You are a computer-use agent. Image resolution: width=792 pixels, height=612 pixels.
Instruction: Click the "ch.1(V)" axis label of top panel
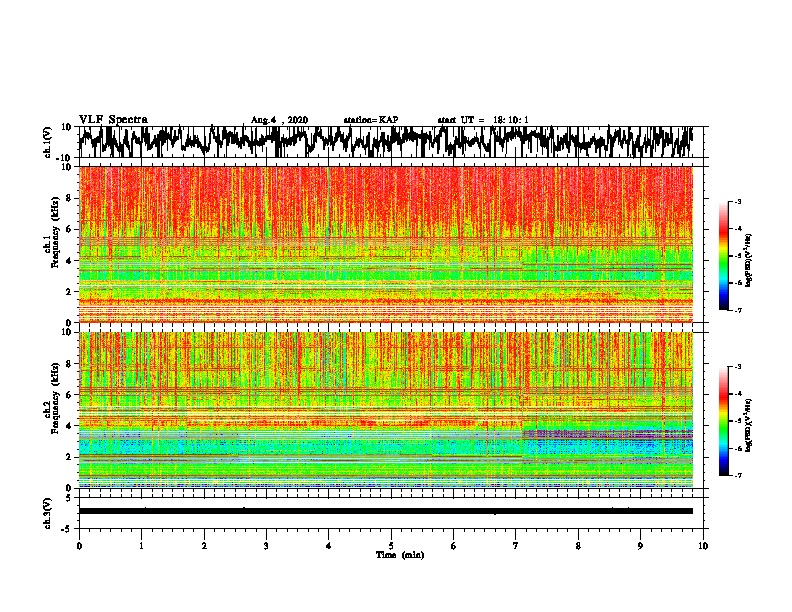48,142
